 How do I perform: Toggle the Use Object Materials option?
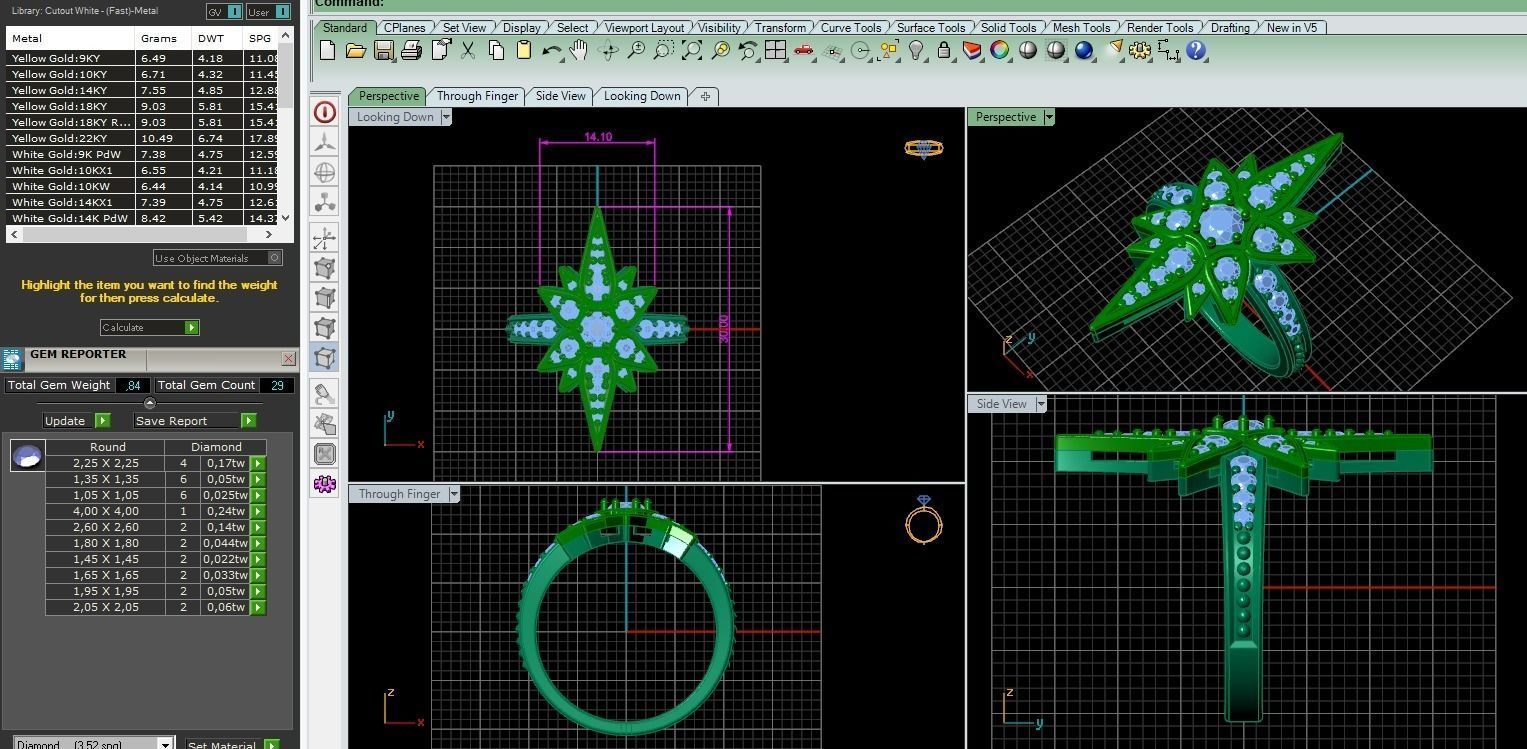click(x=218, y=258)
